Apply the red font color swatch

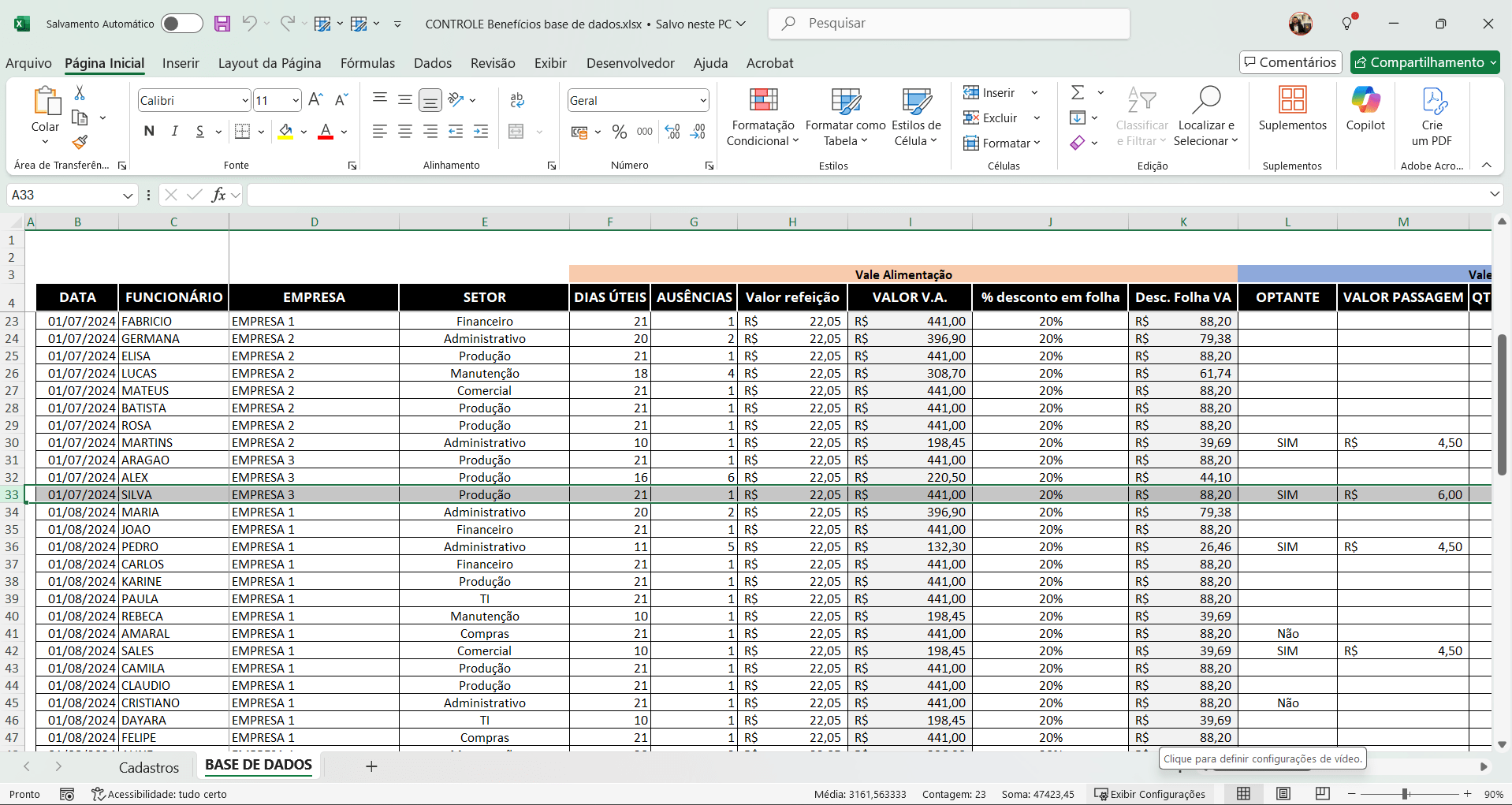tap(326, 132)
